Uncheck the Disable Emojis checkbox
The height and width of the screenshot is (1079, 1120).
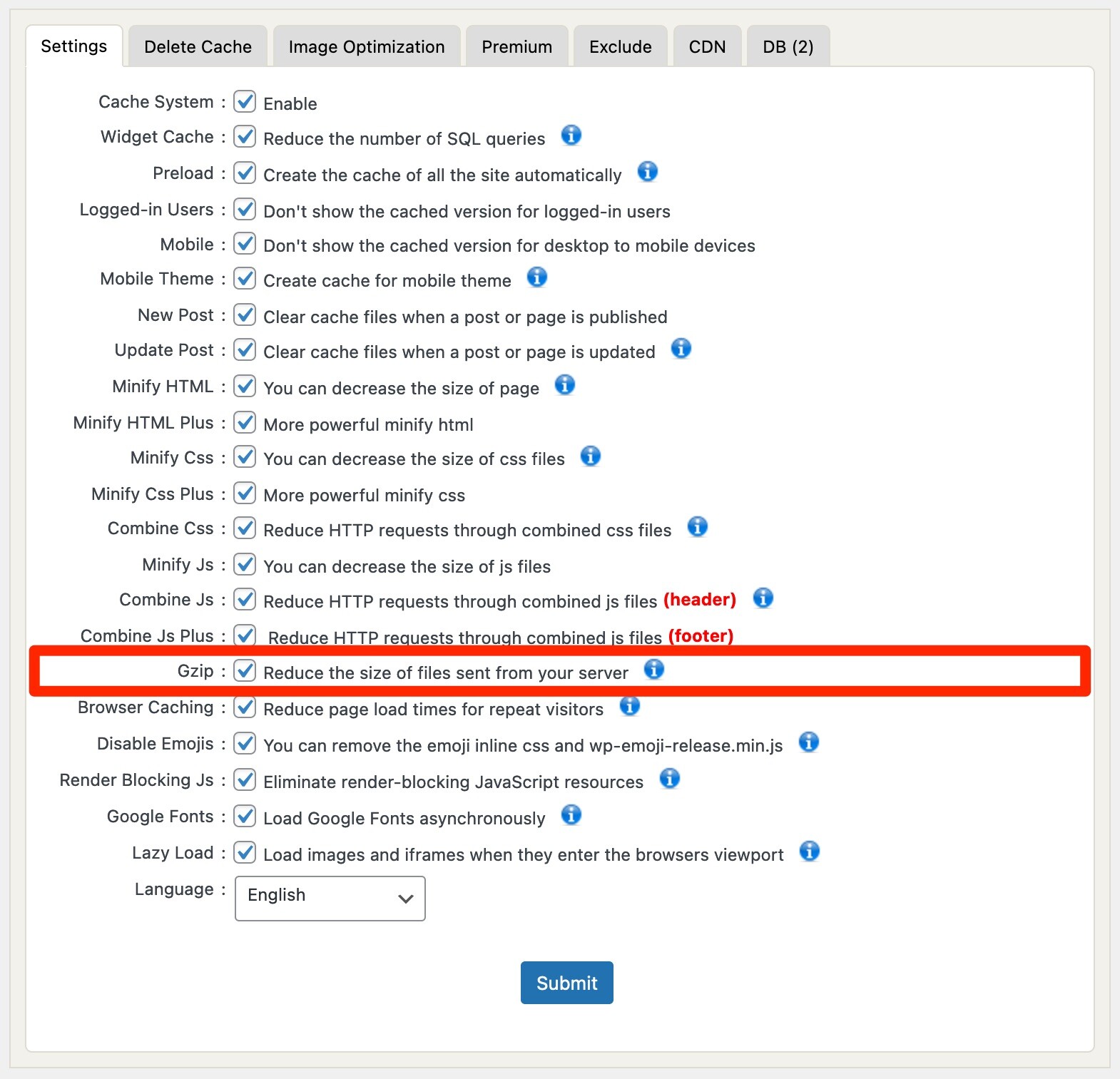[245, 743]
